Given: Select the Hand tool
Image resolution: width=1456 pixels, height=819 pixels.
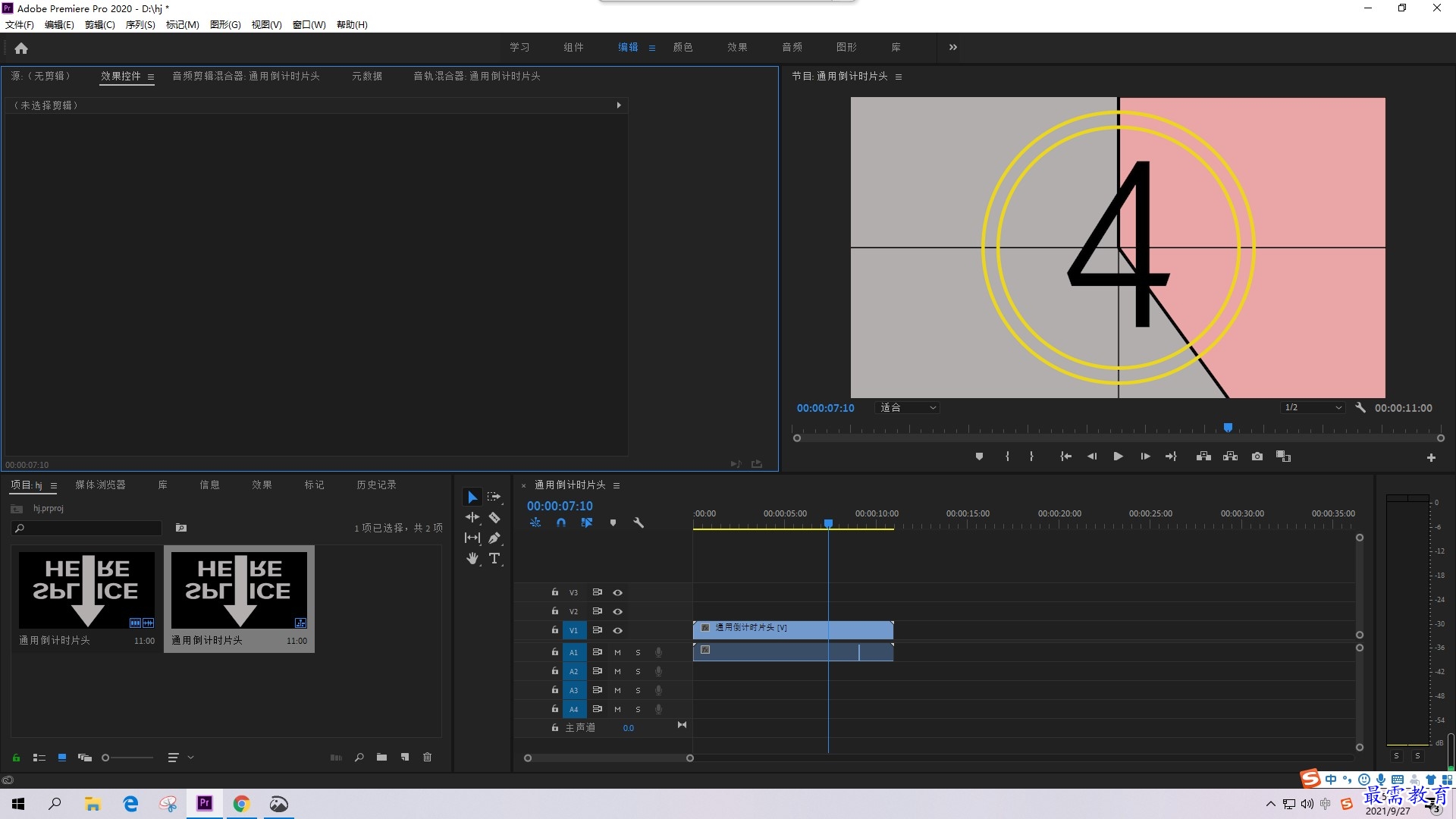Looking at the screenshot, I should (x=472, y=558).
